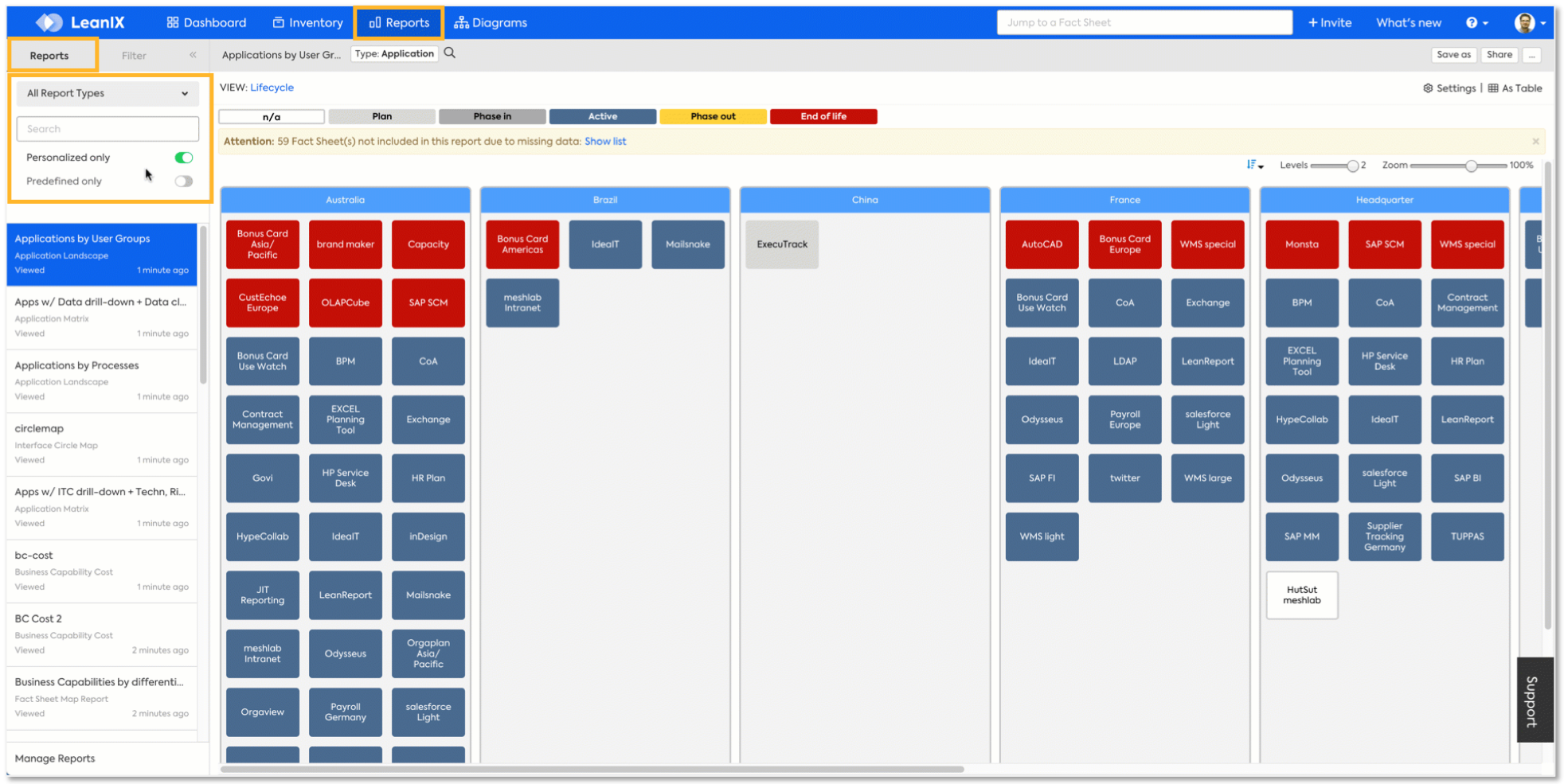Click the Invite button

pyautogui.click(x=1330, y=22)
